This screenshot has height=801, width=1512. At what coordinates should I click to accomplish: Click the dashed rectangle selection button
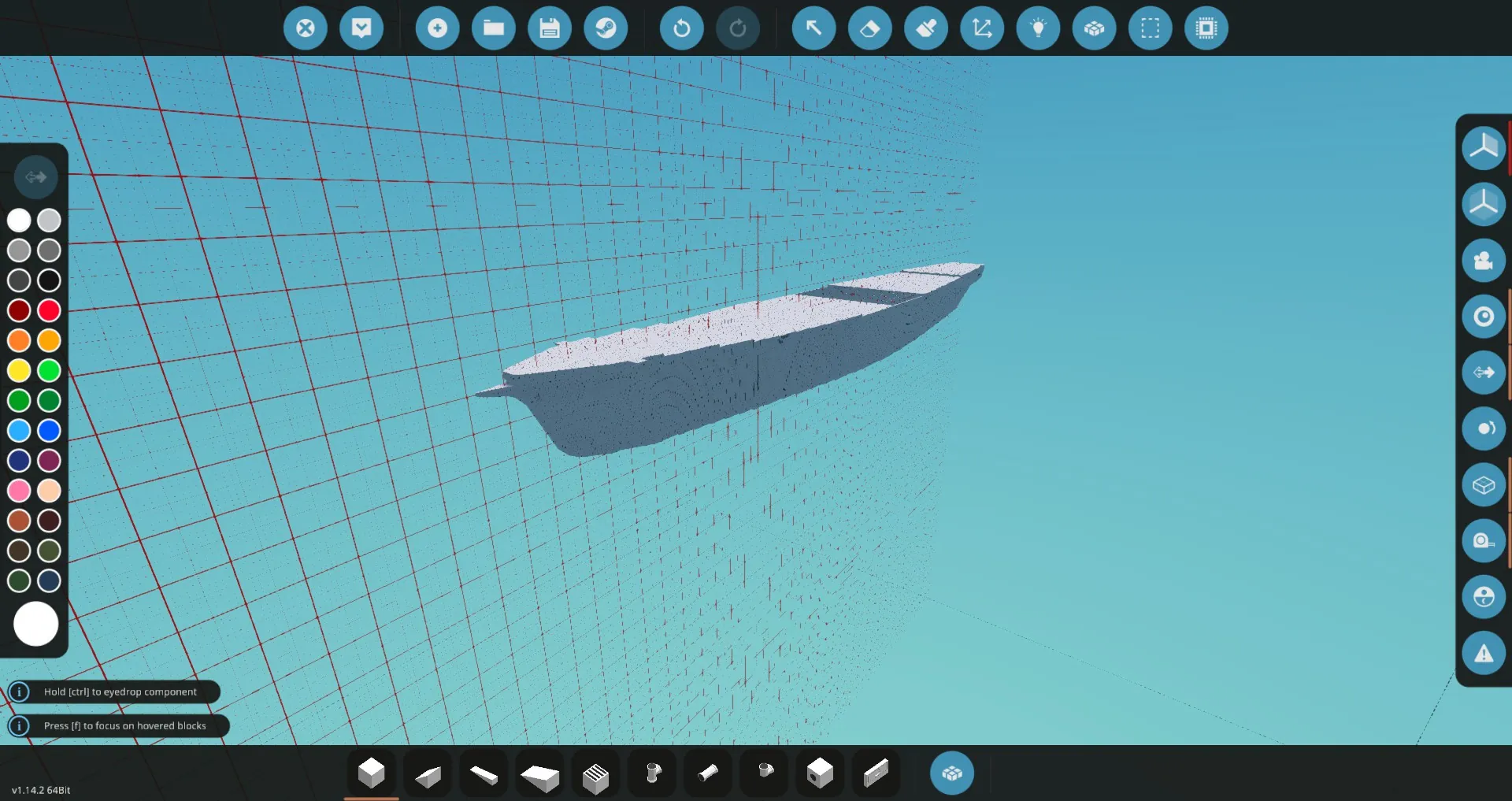(x=1150, y=28)
